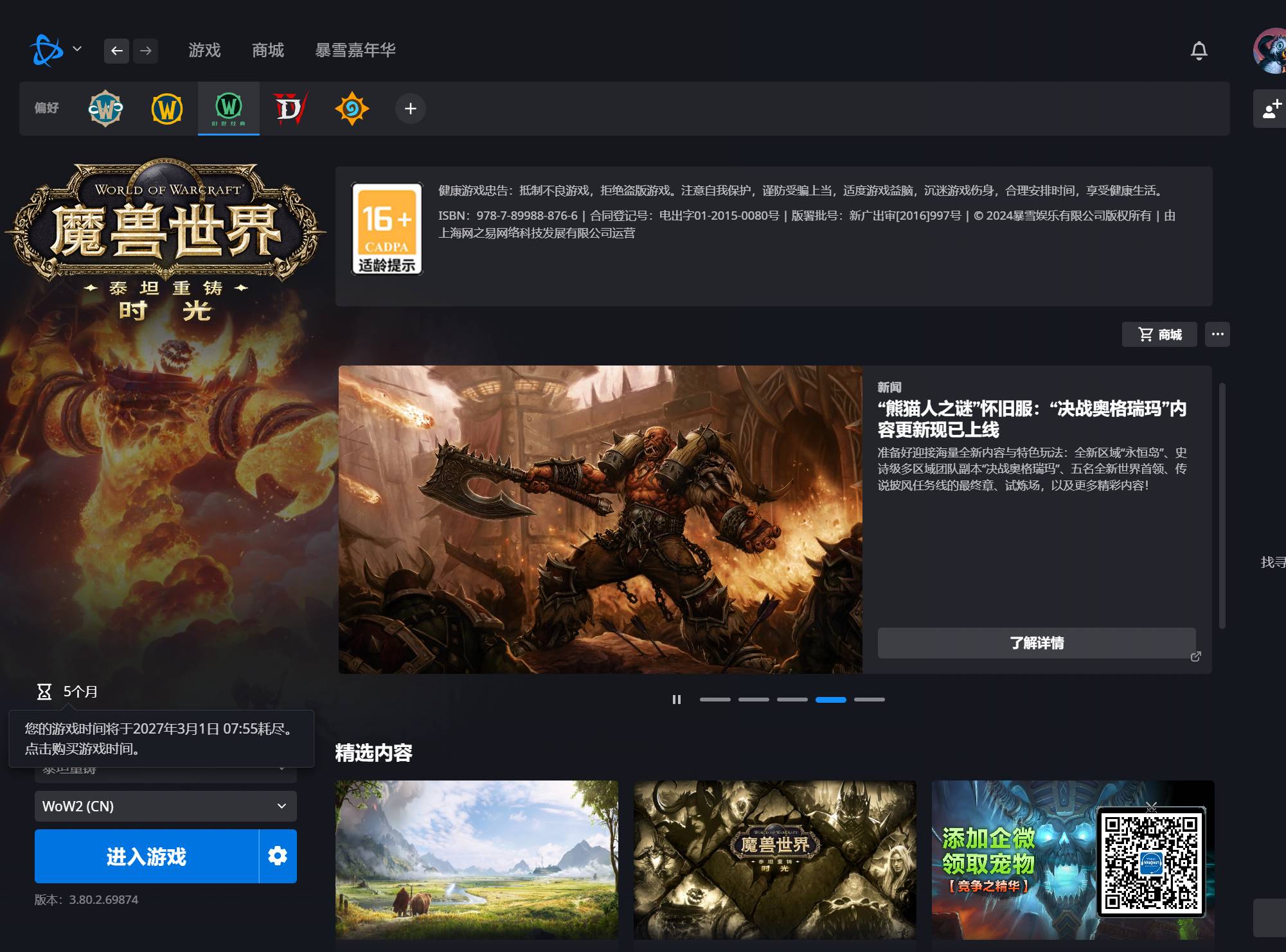Jump to first carousel slide indicator

pos(715,700)
